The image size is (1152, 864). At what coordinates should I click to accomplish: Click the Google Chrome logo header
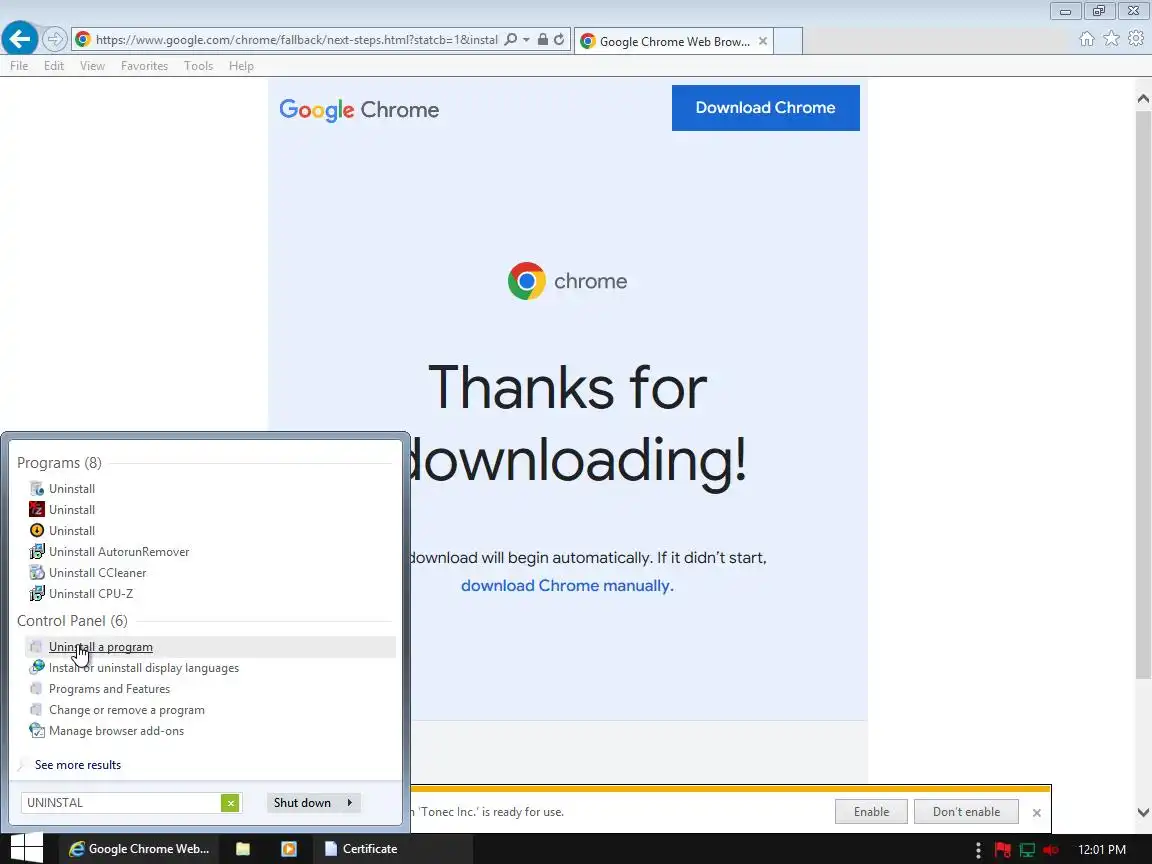pos(359,109)
